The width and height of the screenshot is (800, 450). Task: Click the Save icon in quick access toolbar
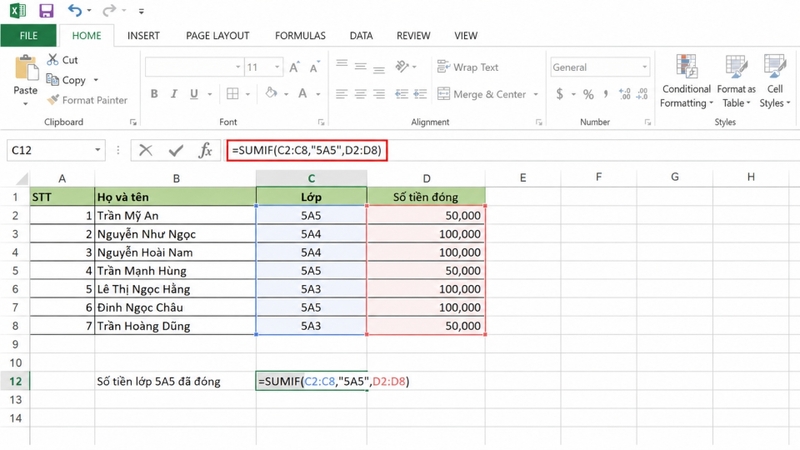tap(46, 11)
